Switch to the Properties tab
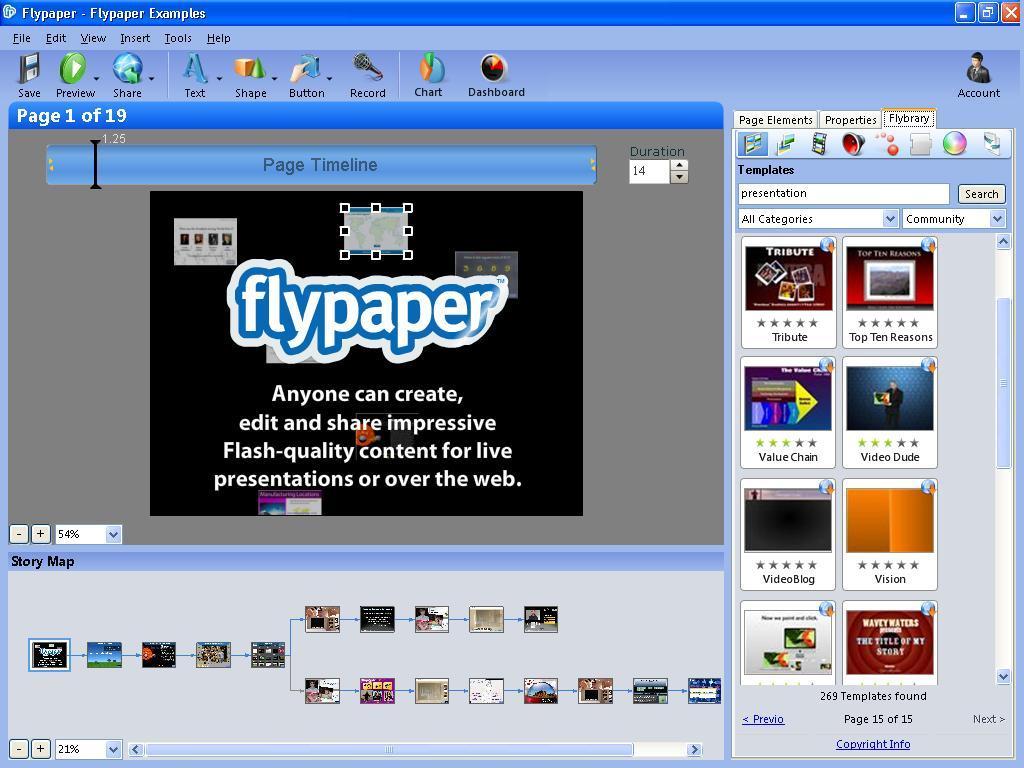 point(850,120)
